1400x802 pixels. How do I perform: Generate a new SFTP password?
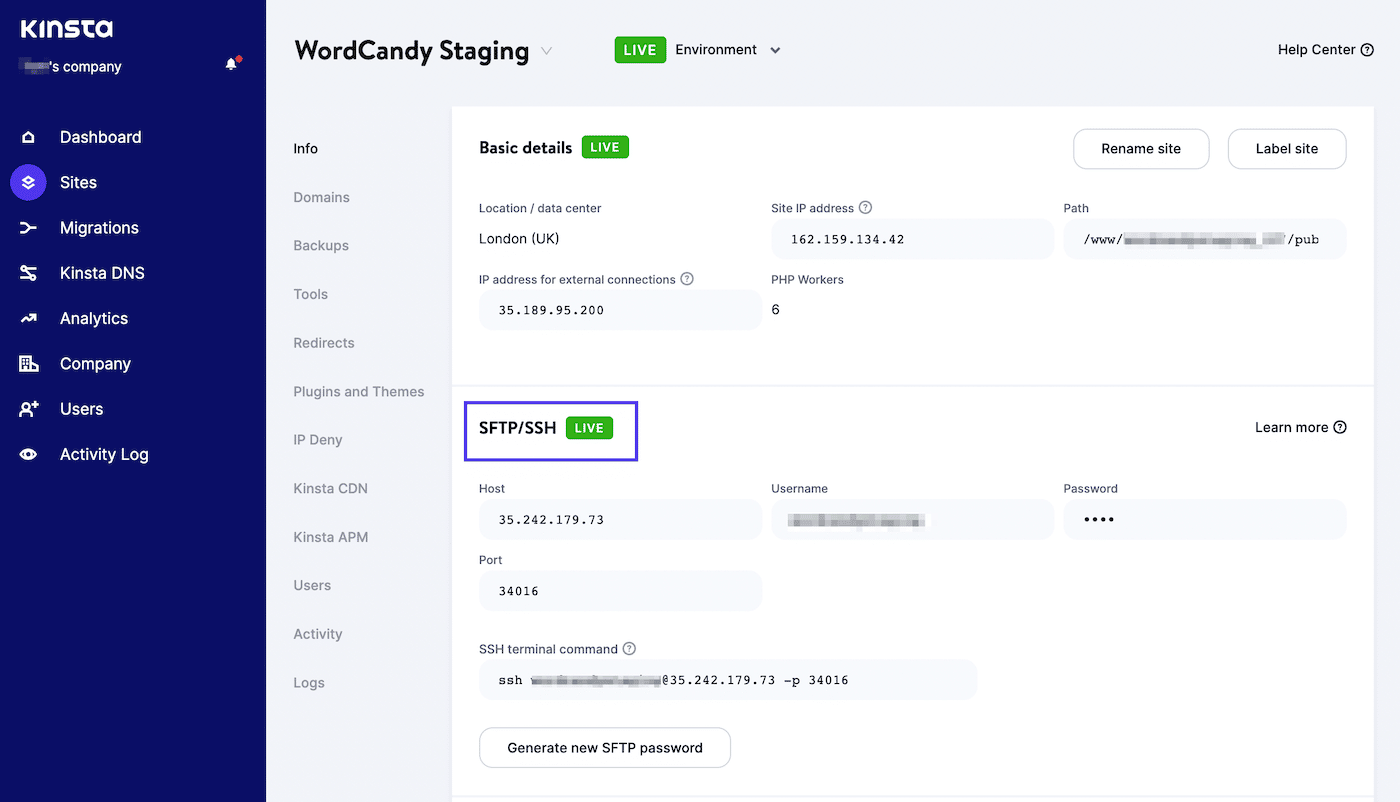(x=604, y=747)
